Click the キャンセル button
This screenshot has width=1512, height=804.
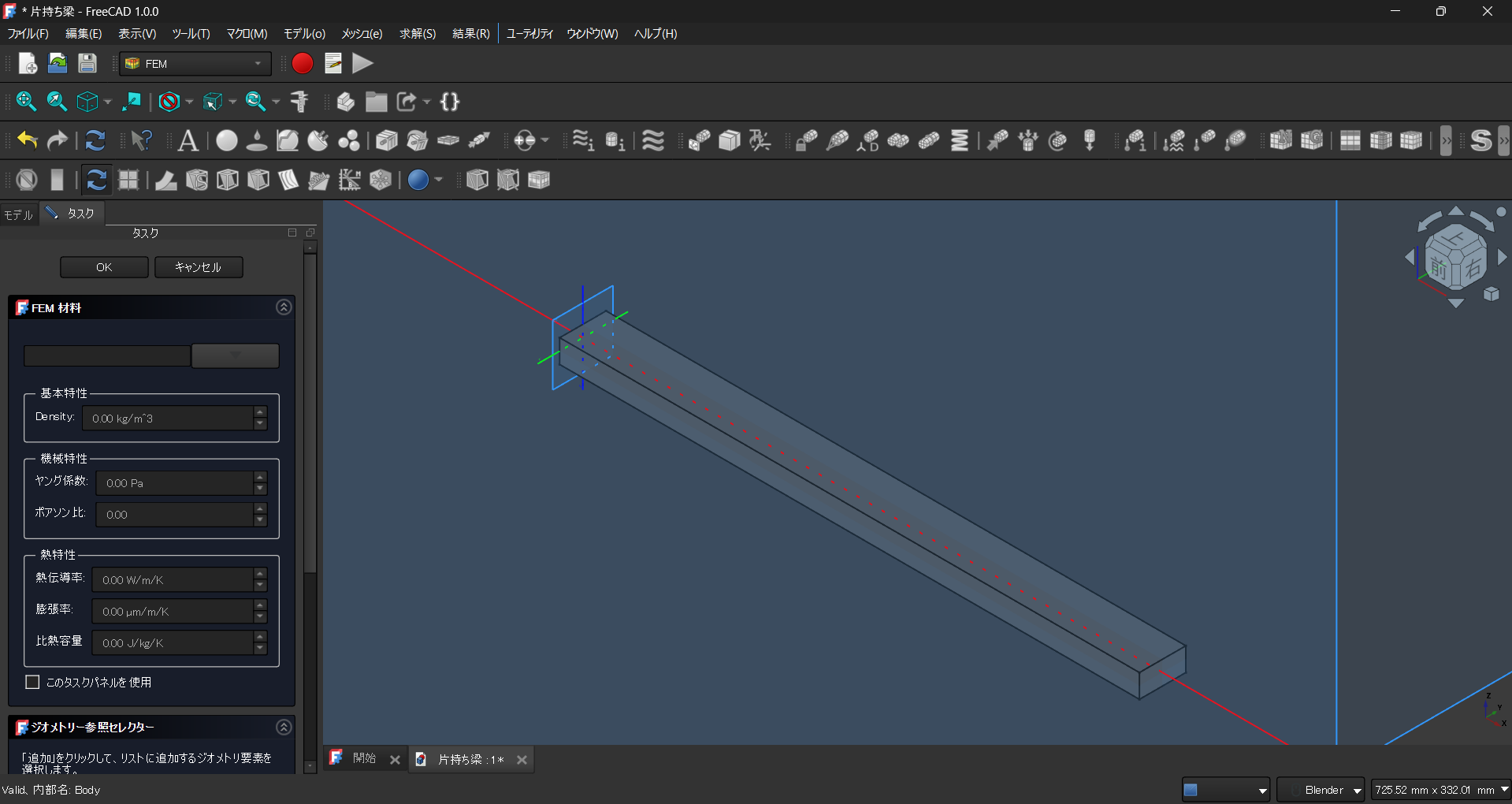tap(199, 267)
